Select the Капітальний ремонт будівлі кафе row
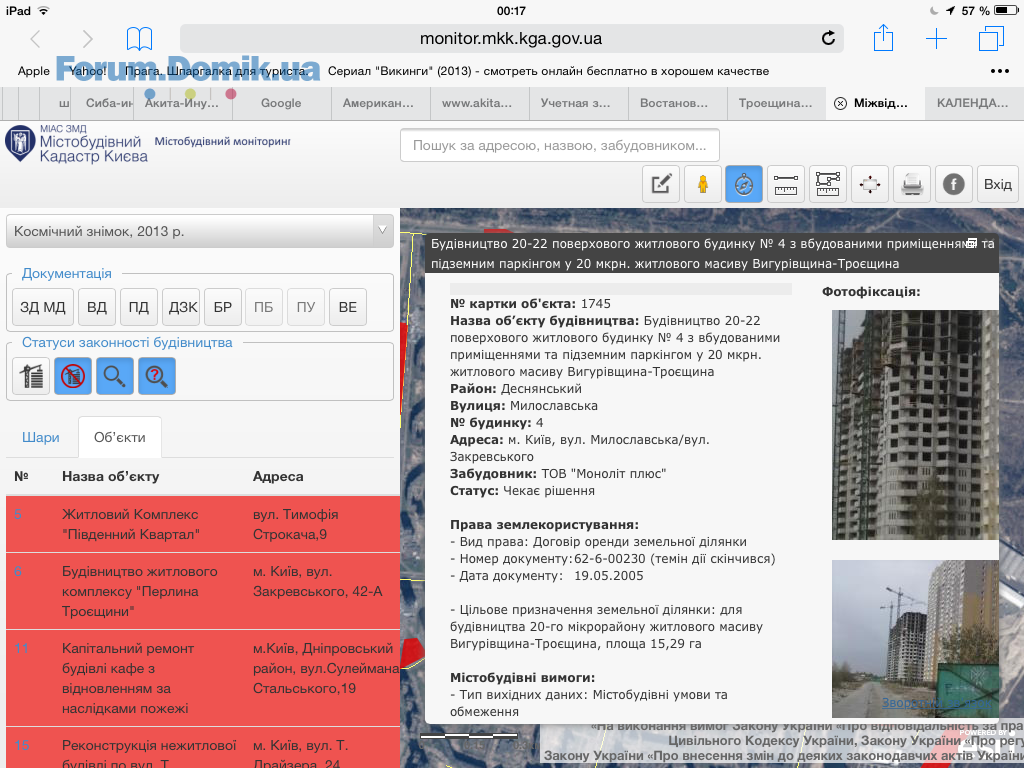 [203, 679]
